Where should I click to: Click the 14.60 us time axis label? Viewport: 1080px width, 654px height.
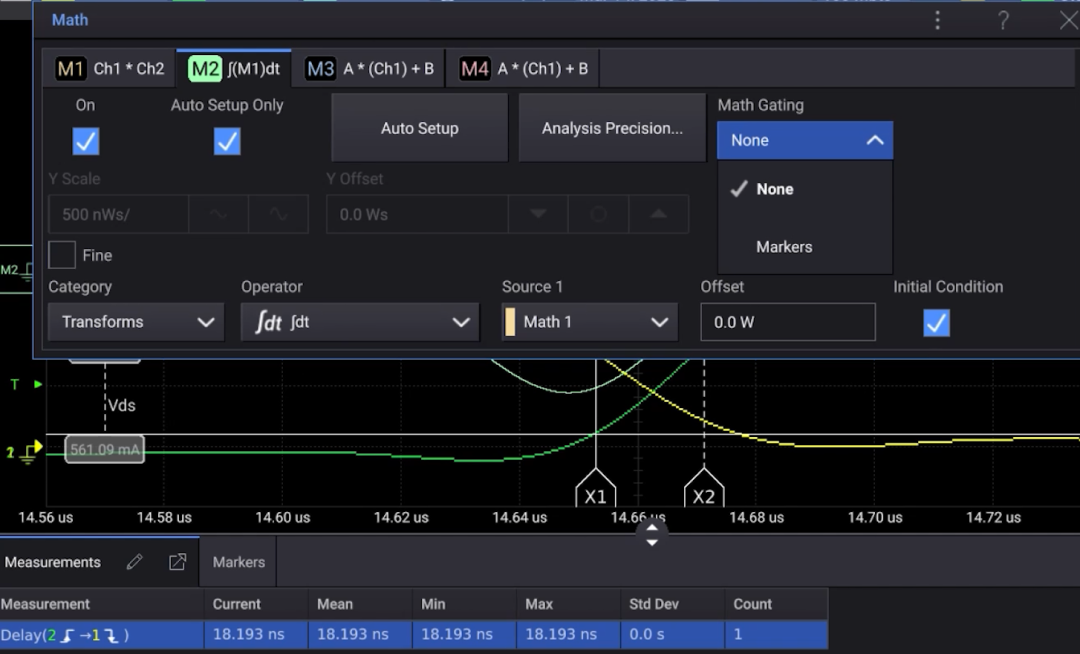coord(282,518)
